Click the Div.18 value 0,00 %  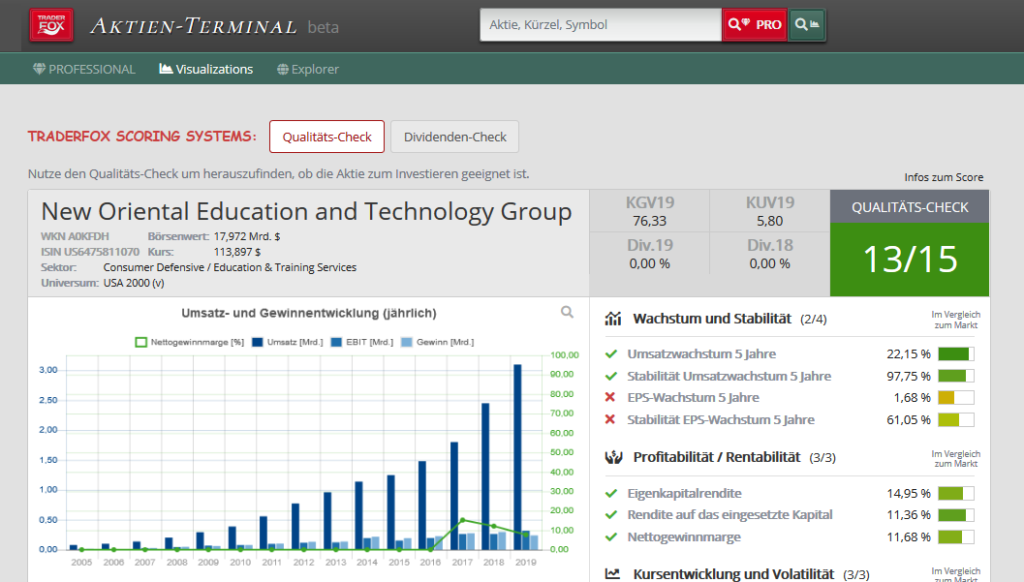(x=769, y=264)
